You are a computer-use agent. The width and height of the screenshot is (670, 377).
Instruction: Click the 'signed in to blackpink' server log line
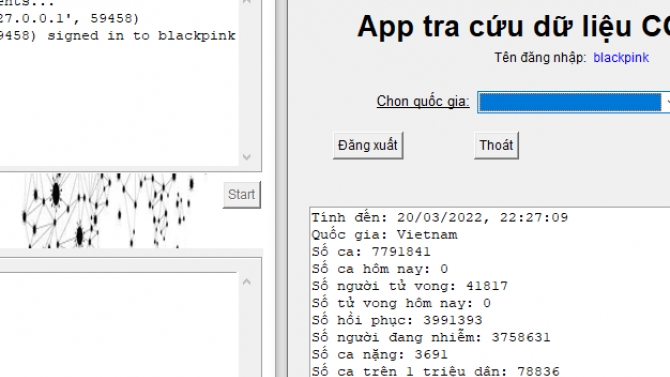(118, 35)
